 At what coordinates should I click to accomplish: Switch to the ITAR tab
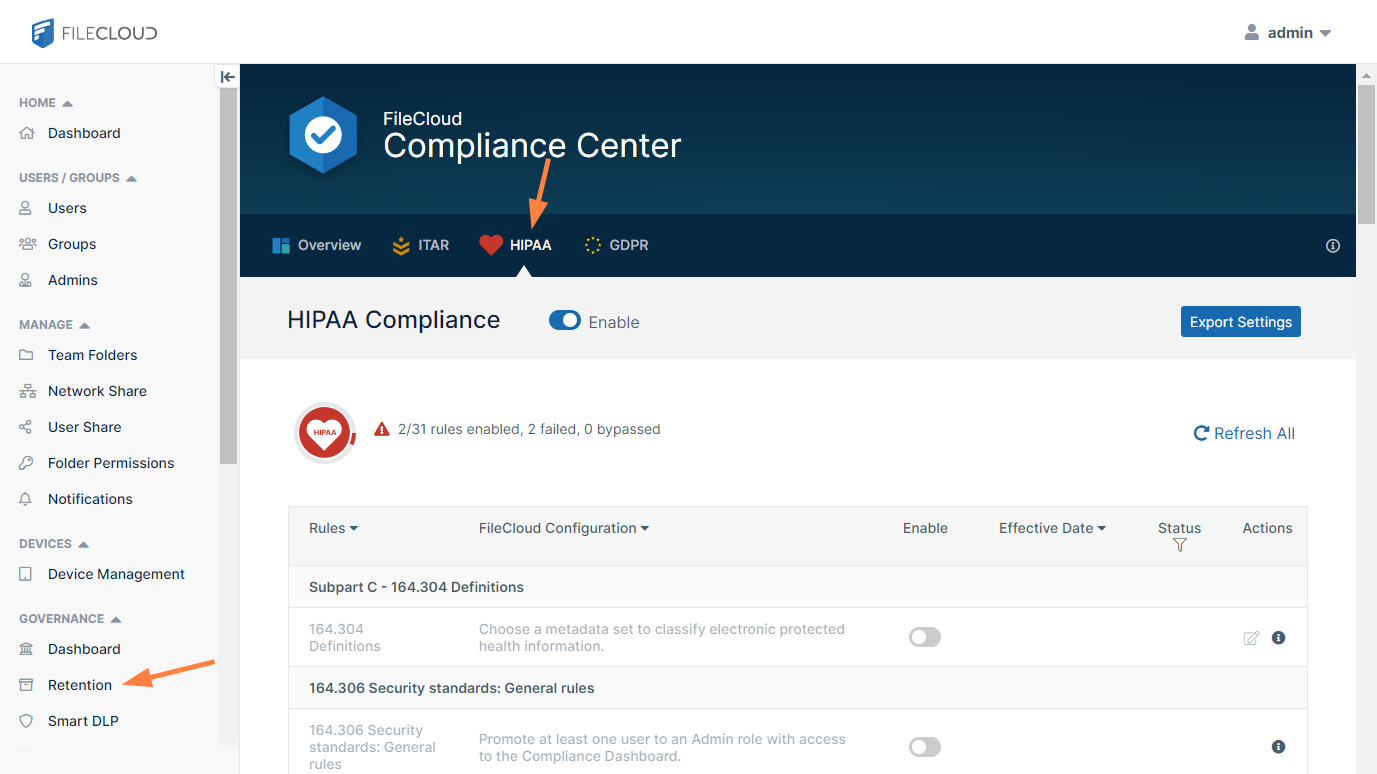[421, 245]
